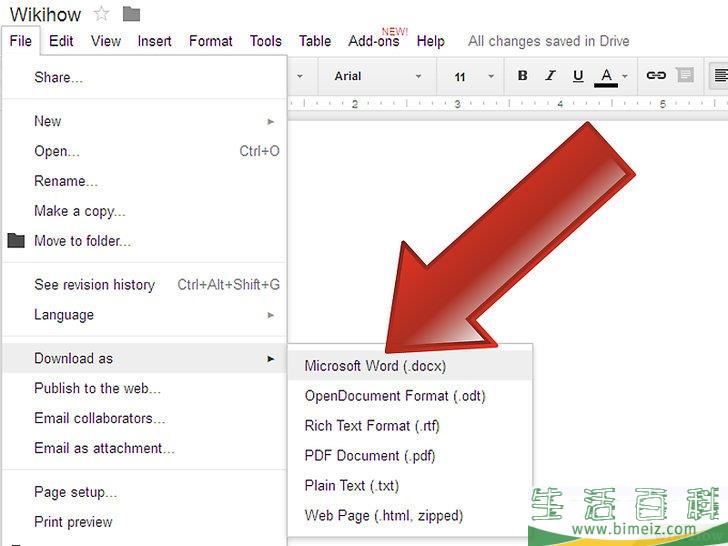Open See revision history

tap(144, 284)
